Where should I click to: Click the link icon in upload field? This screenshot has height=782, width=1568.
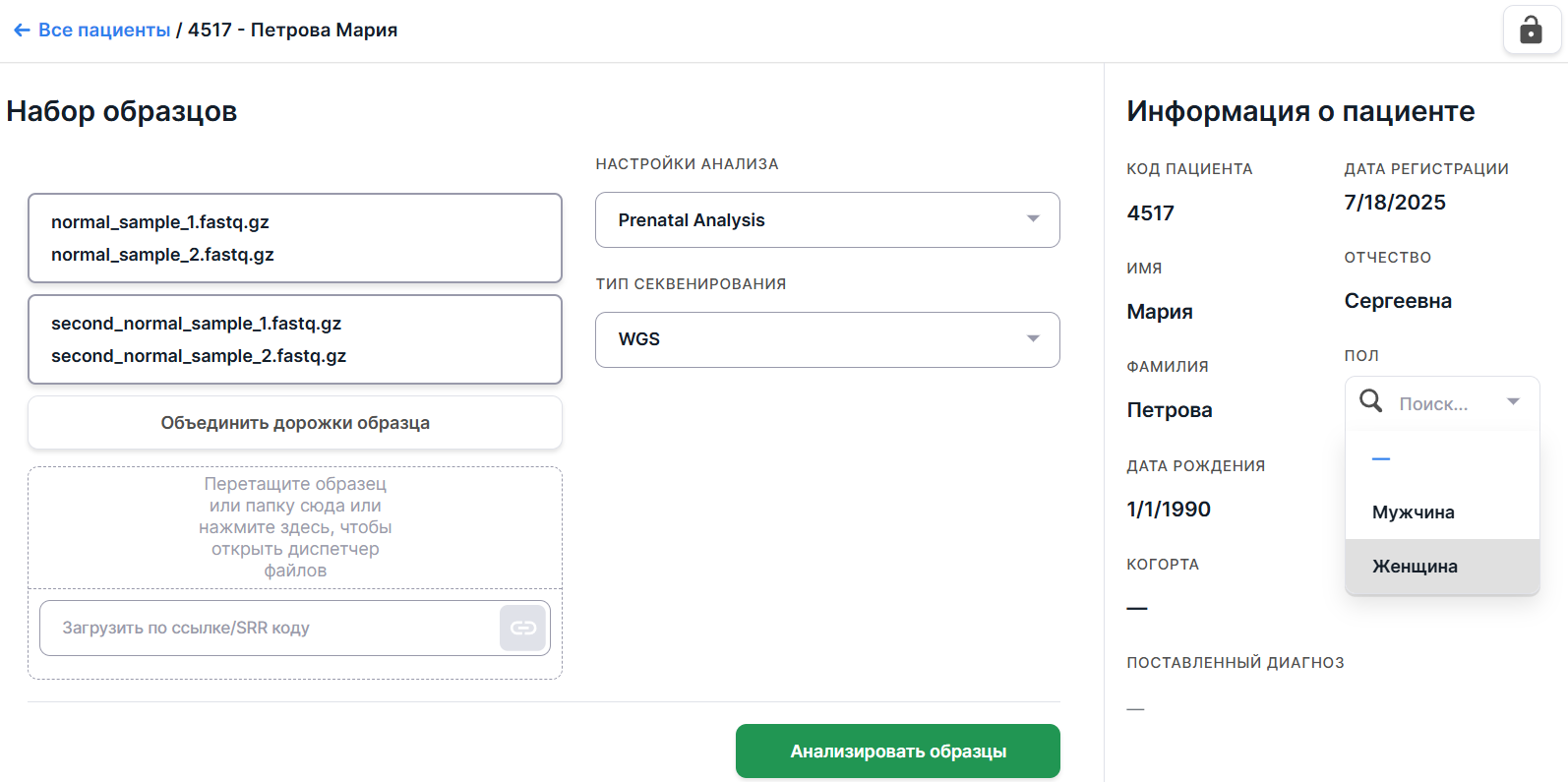point(522,628)
